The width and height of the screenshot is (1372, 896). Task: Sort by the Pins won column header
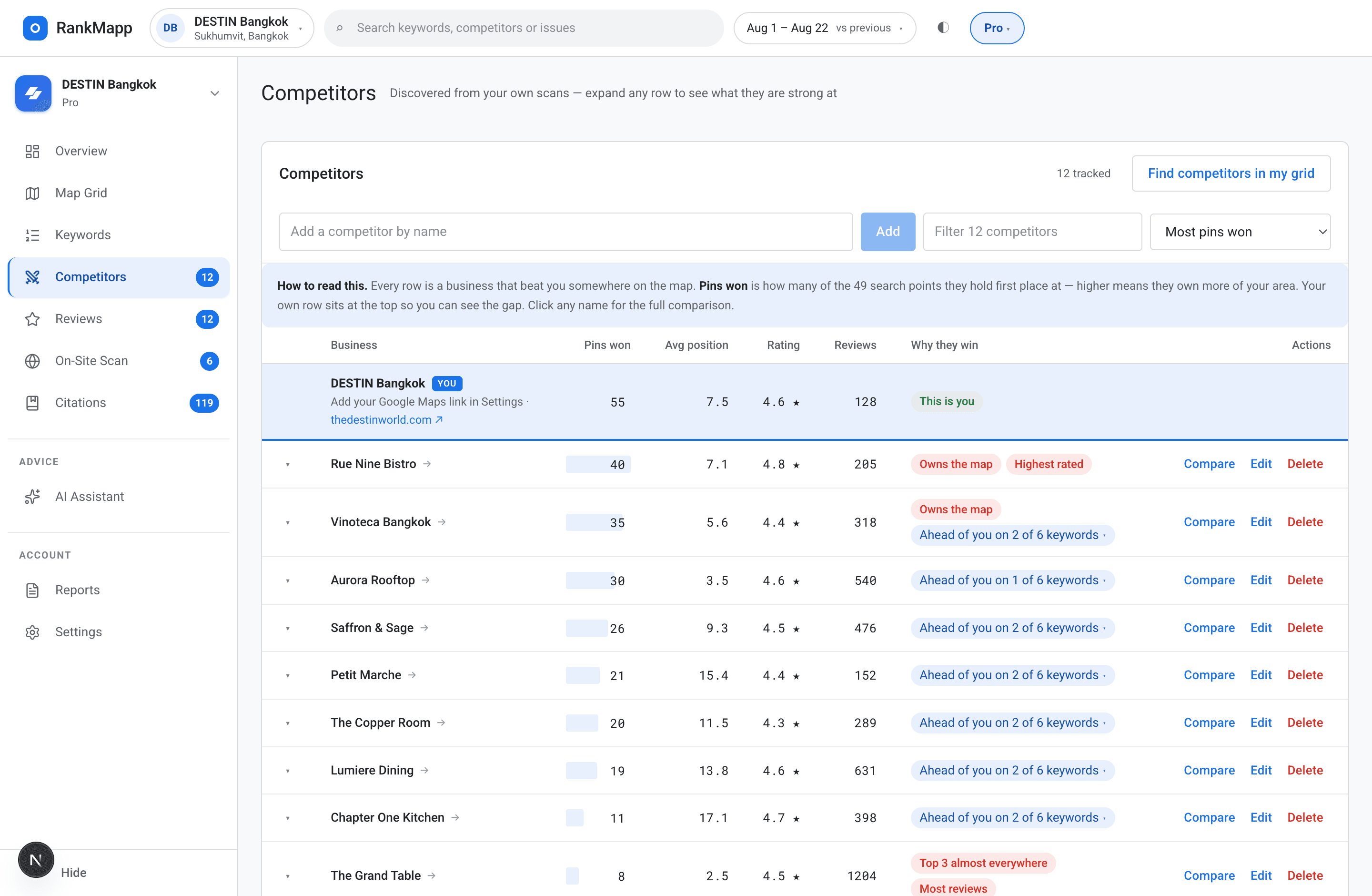click(607, 345)
